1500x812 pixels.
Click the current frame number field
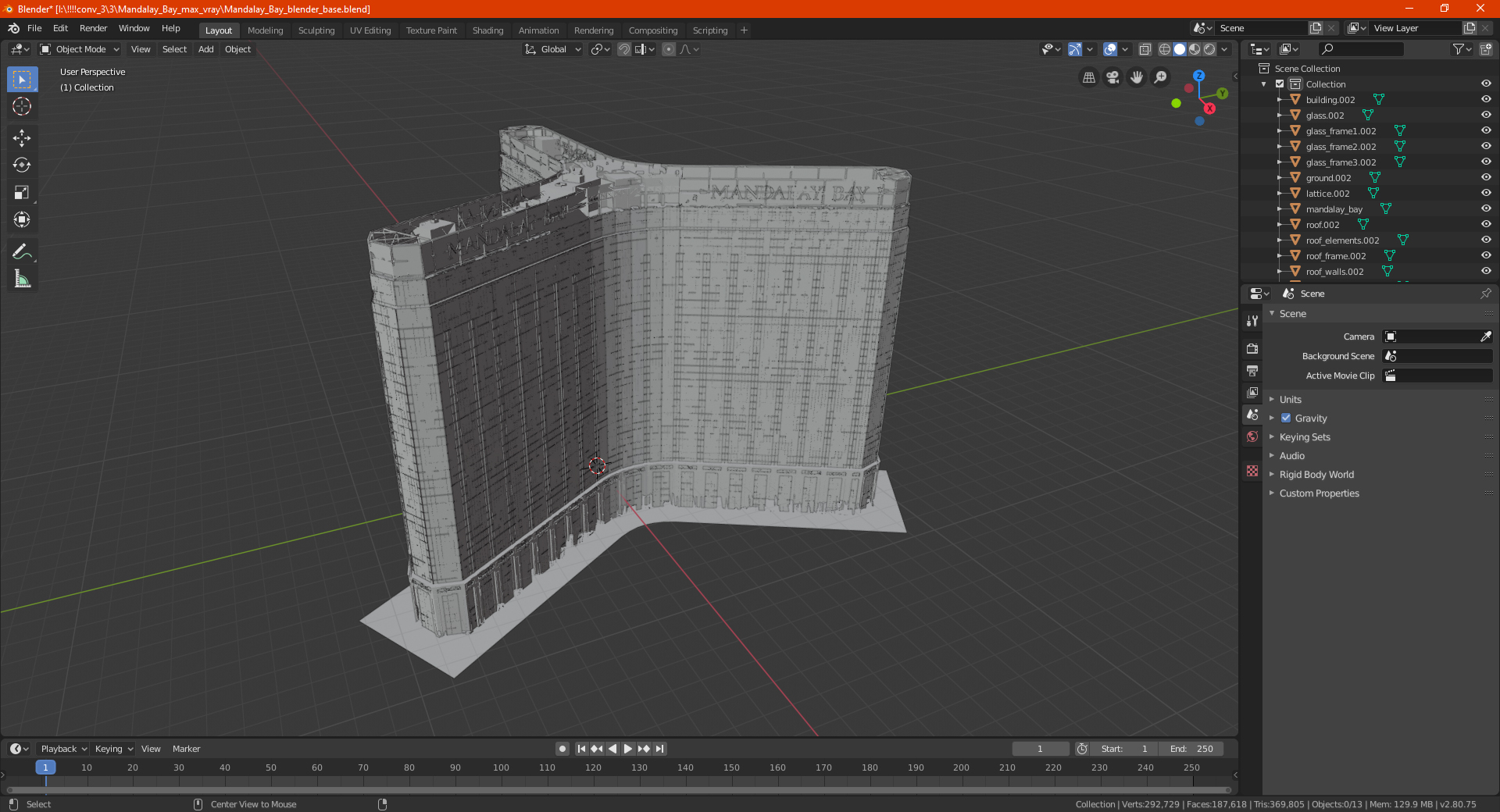[x=1040, y=749]
